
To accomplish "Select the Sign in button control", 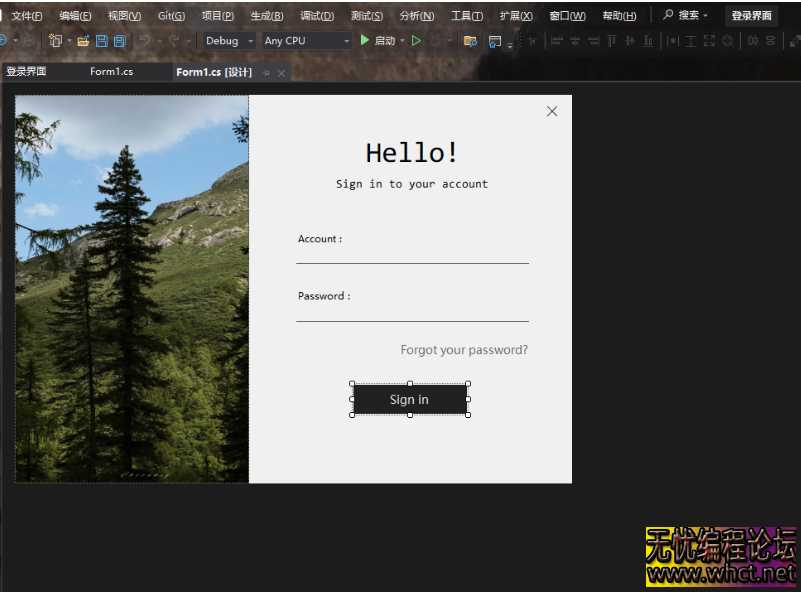I will click(409, 398).
